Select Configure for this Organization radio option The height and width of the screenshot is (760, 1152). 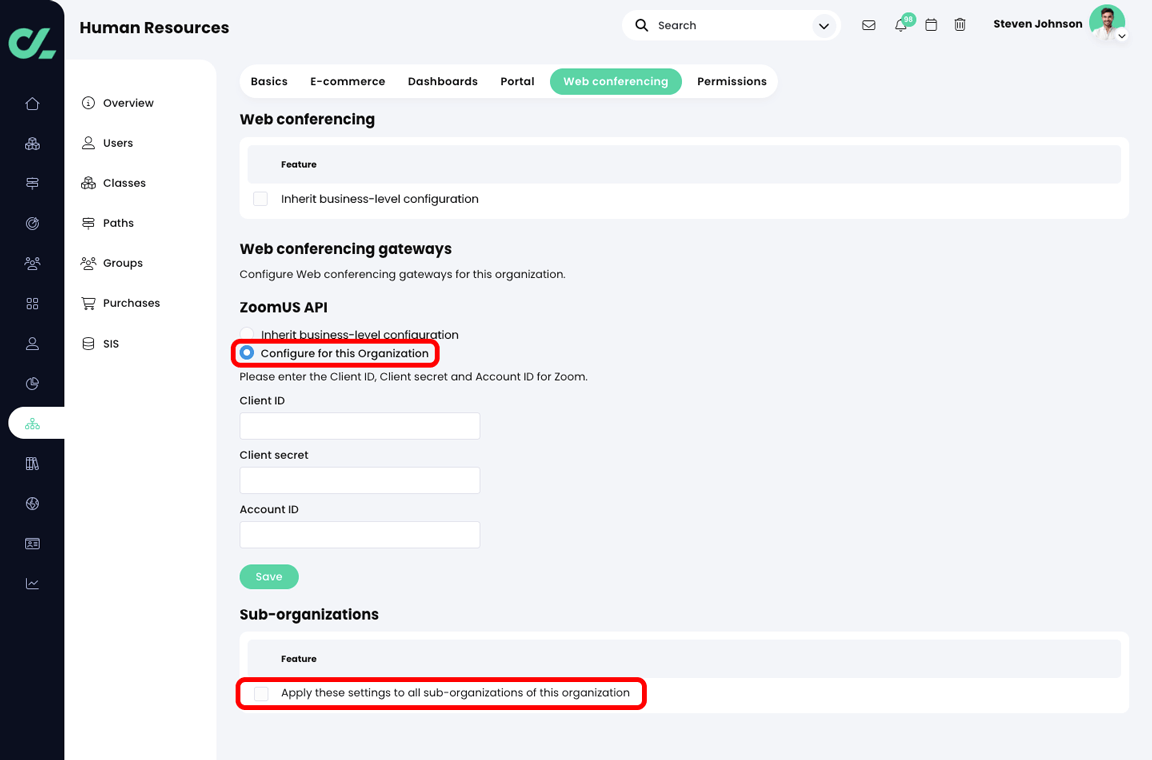click(x=247, y=352)
